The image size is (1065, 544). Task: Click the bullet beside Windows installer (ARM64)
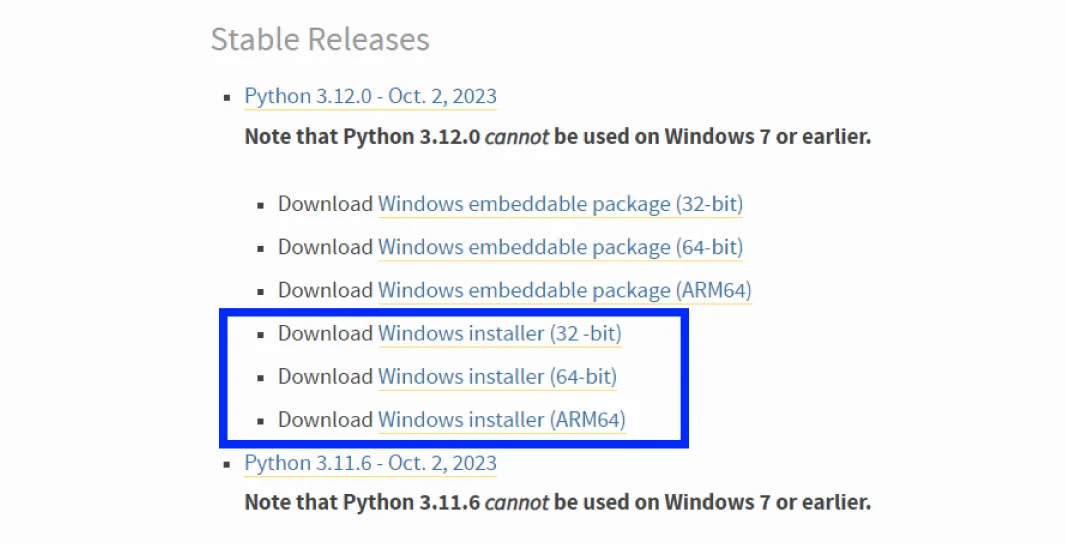click(261, 421)
